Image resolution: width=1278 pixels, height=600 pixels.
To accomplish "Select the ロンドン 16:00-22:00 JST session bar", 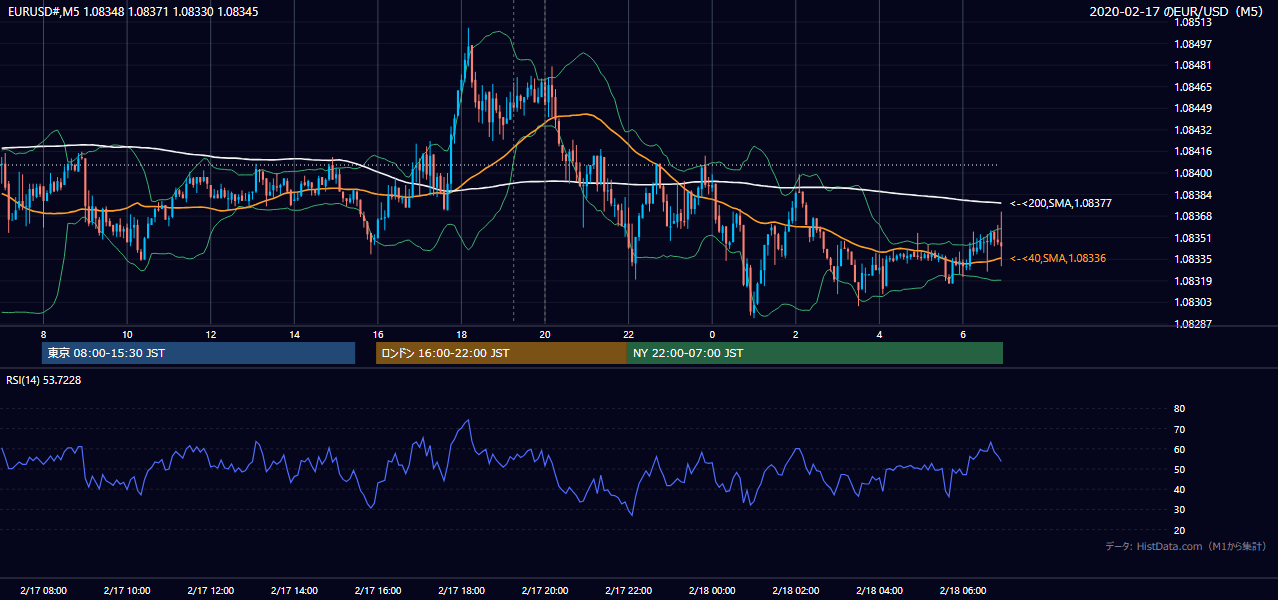I will (501, 353).
